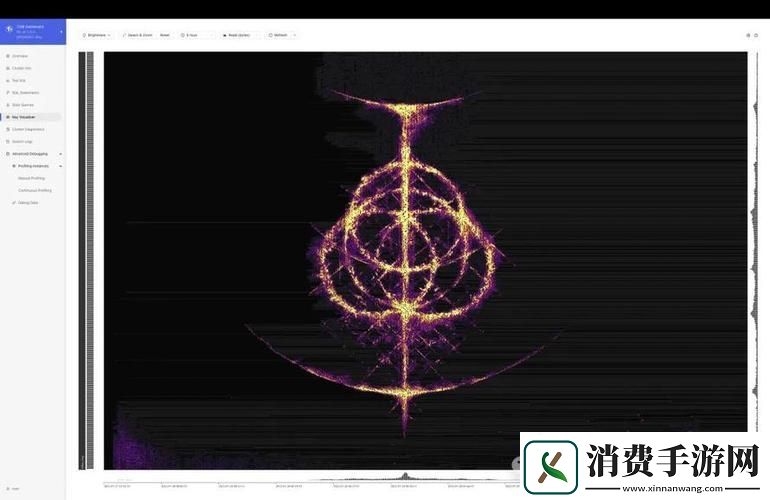
Task: Open the Search Logs icon entry
Action: [x=8, y=141]
